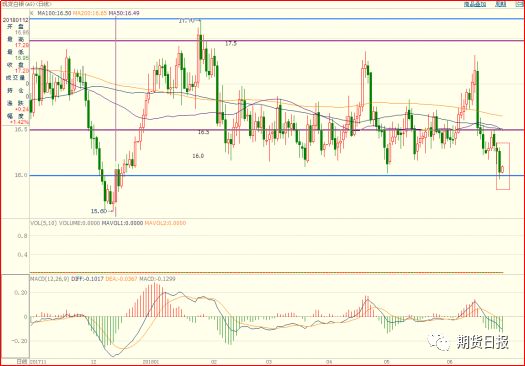The height and width of the screenshot is (366, 525).
Task: Select the 开盘 label in info panel
Action: 15,26
